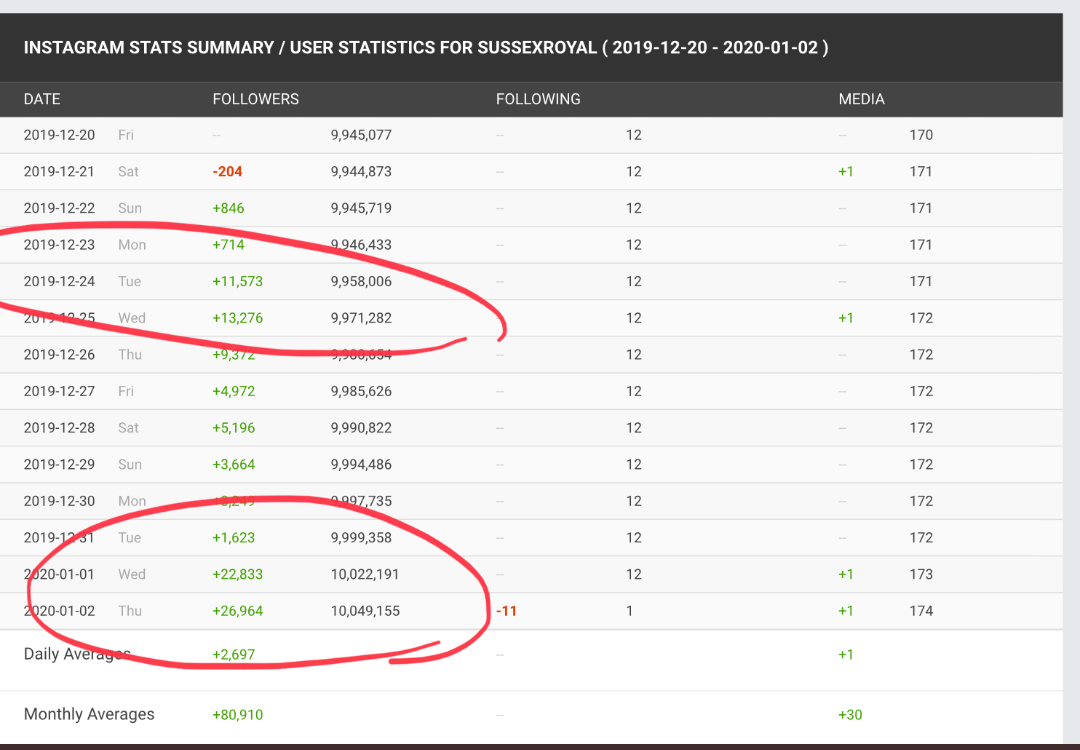
Task: Select the 2019-12-20 date cell
Action: 59,135
